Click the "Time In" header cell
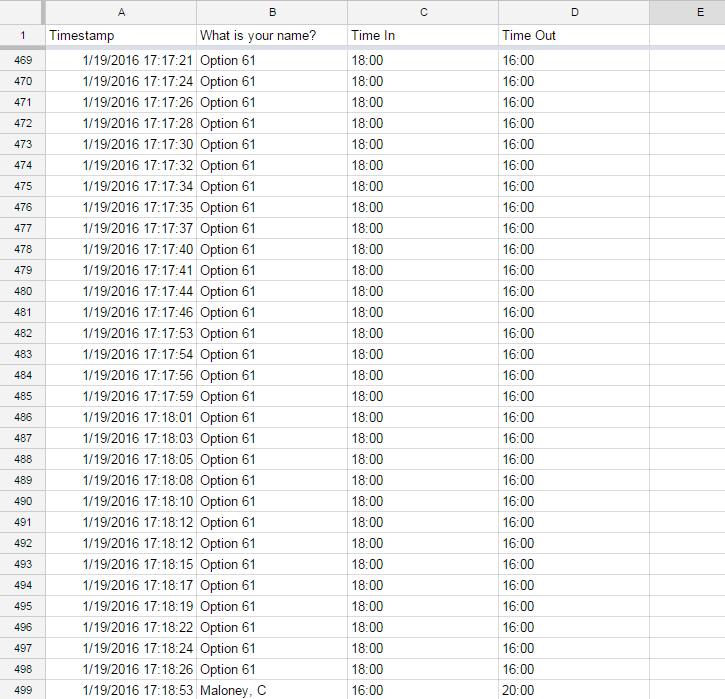 click(423, 36)
